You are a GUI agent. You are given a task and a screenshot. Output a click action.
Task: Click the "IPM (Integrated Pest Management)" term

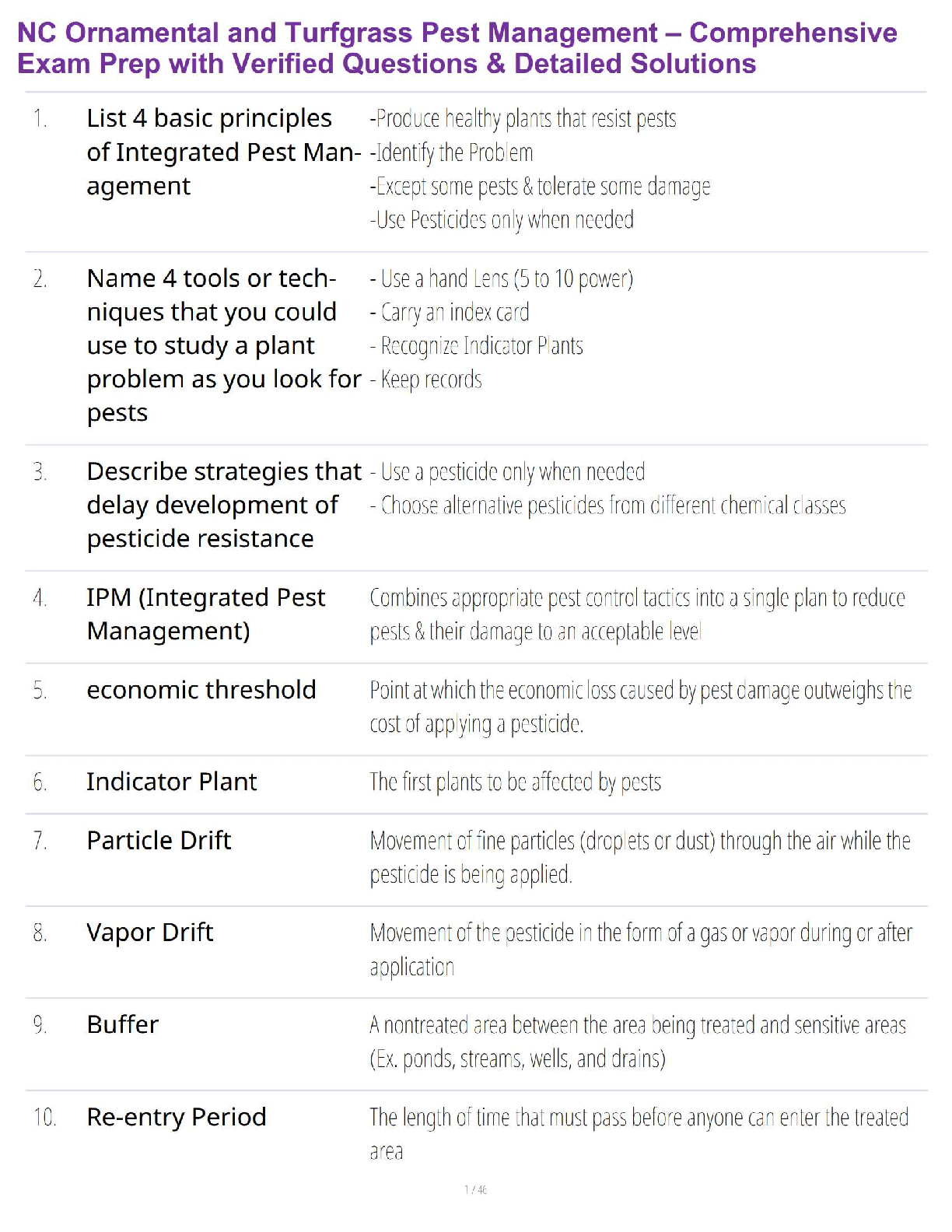coord(206,614)
